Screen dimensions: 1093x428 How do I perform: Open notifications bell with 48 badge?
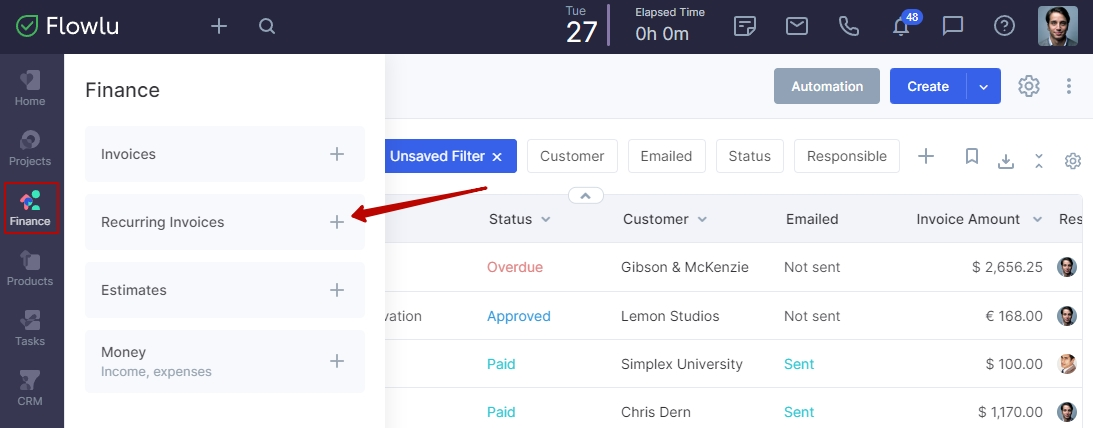(902, 25)
